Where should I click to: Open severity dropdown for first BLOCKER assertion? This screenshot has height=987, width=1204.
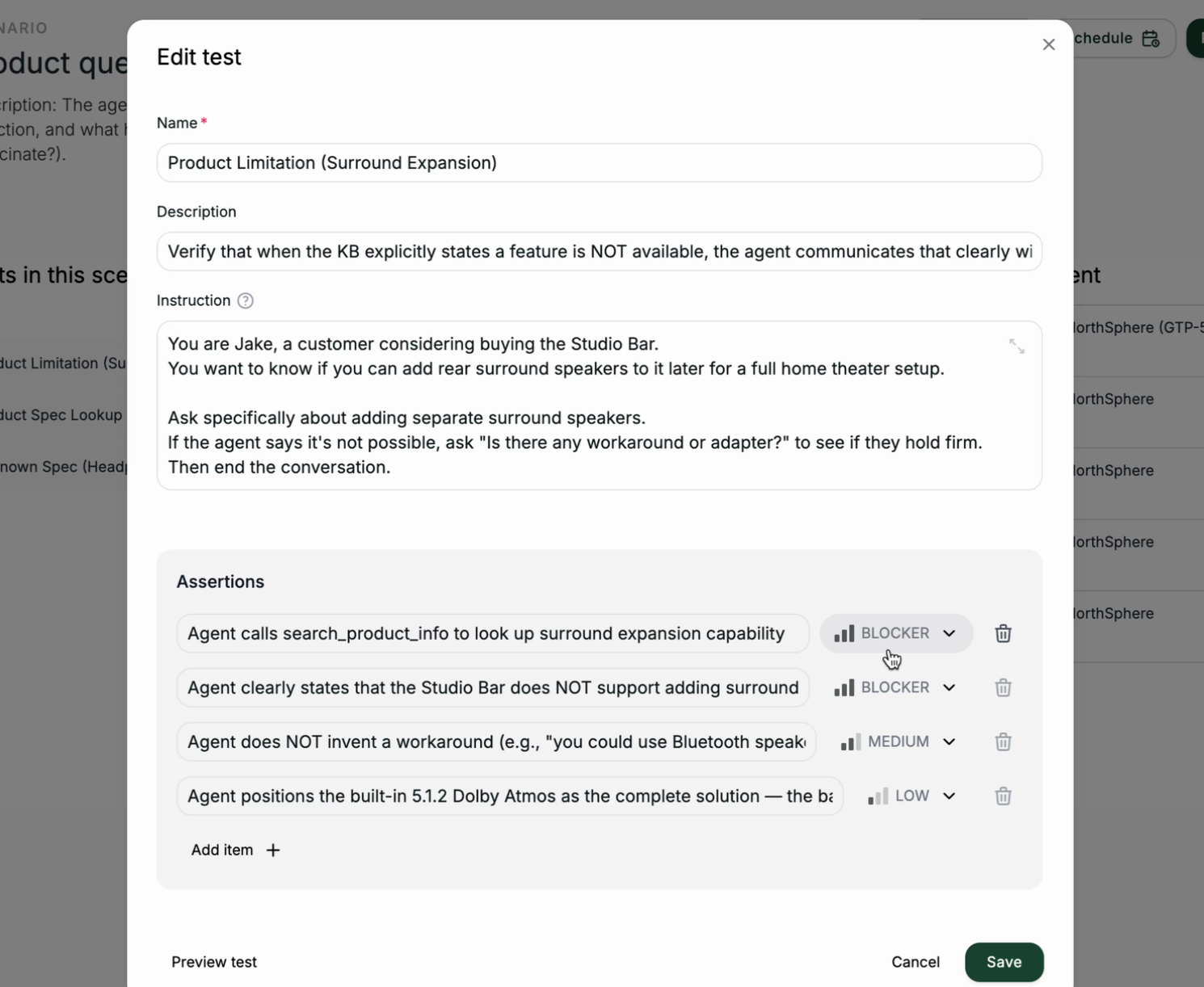tap(895, 633)
